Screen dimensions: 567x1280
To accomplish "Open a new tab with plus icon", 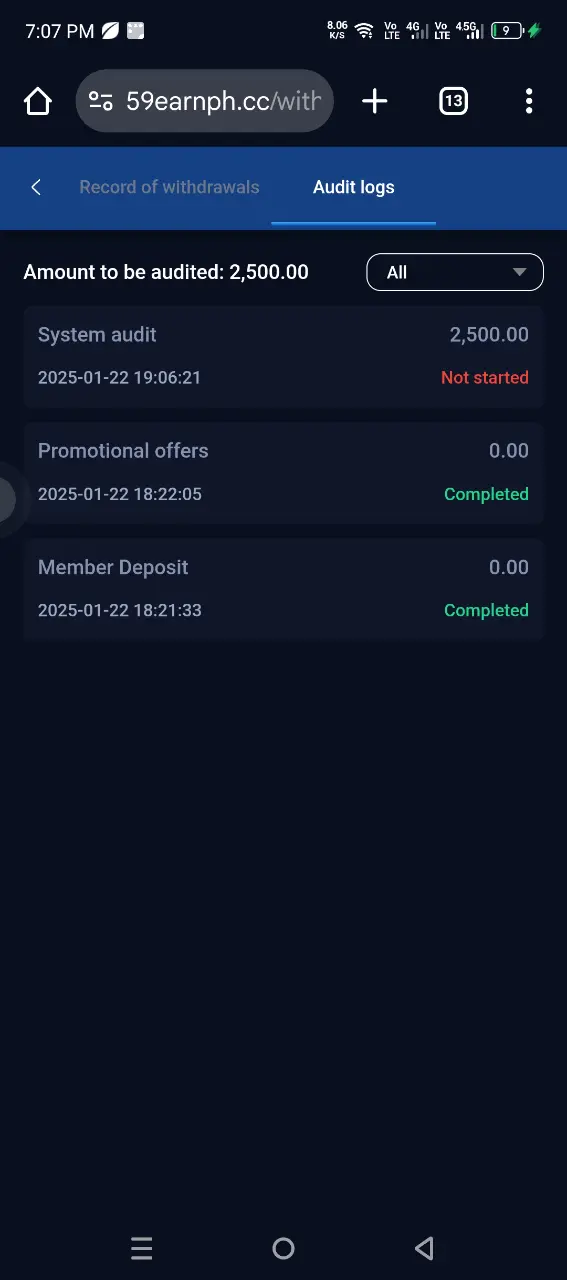I will (374, 101).
